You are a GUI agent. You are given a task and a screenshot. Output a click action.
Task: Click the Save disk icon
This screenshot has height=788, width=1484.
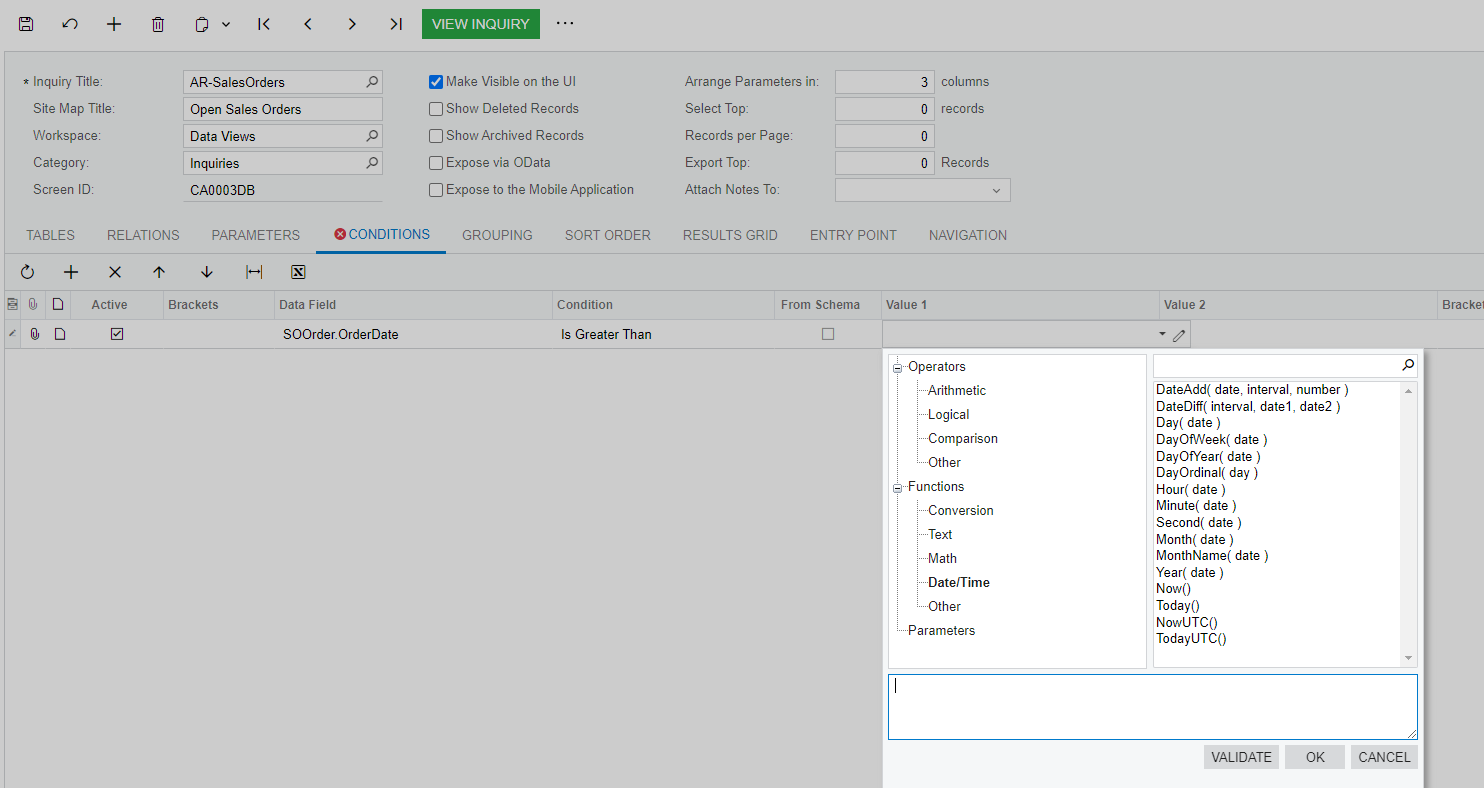(x=26, y=24)
